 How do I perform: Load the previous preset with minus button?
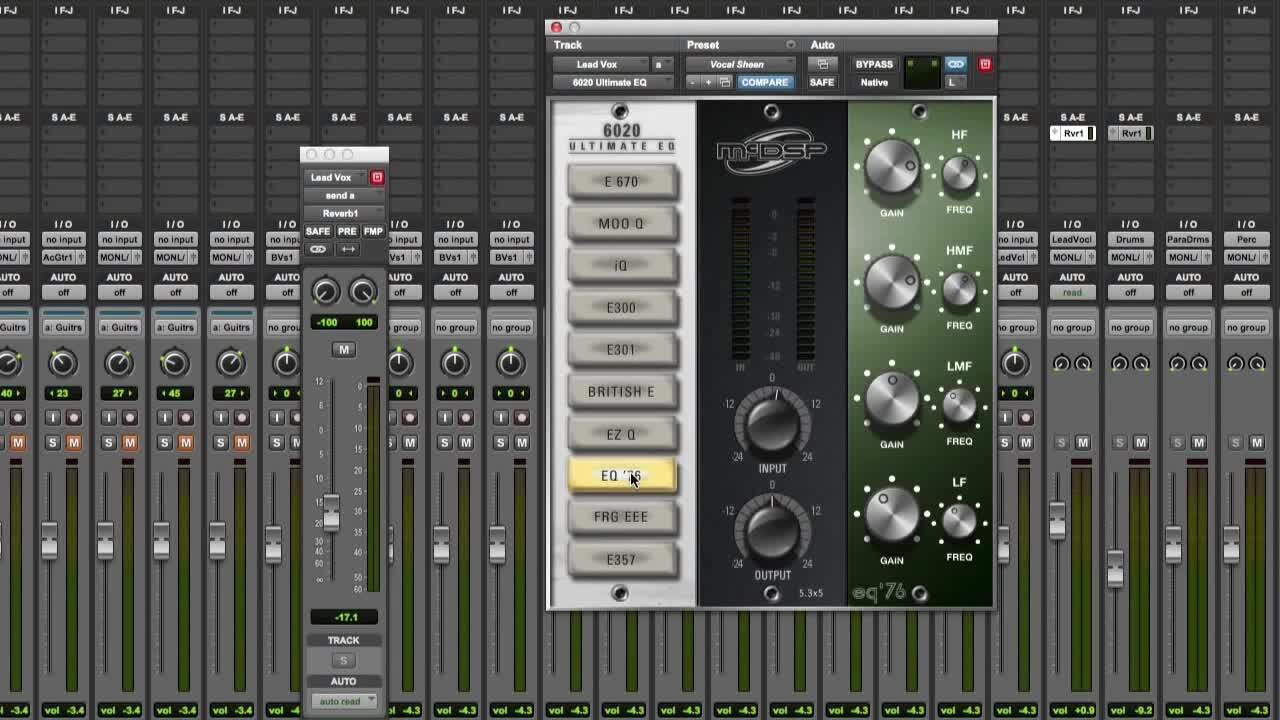pos(693,82)
